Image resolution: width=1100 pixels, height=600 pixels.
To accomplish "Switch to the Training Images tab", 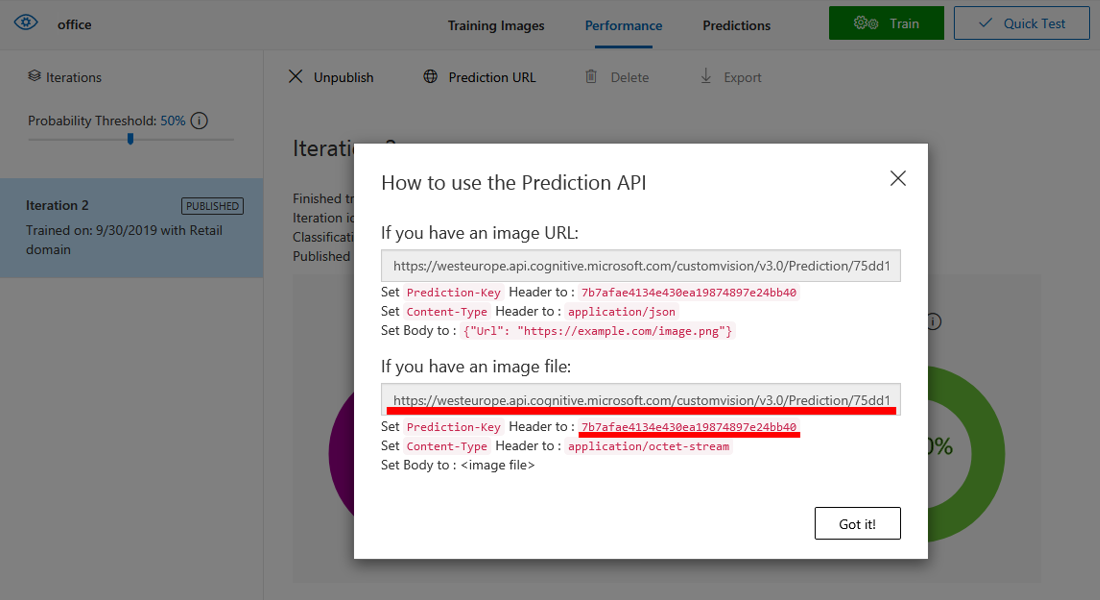I will tap(496, 25).
